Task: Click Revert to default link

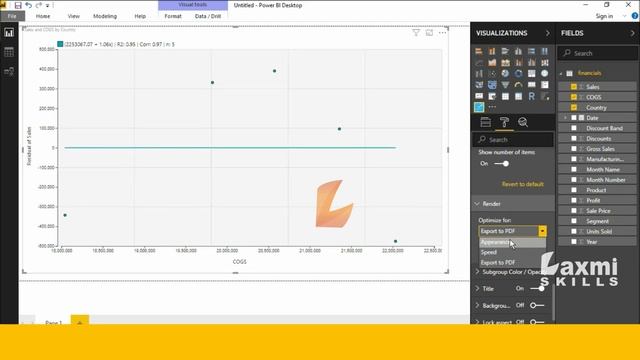Action: [x=522, y=184]
